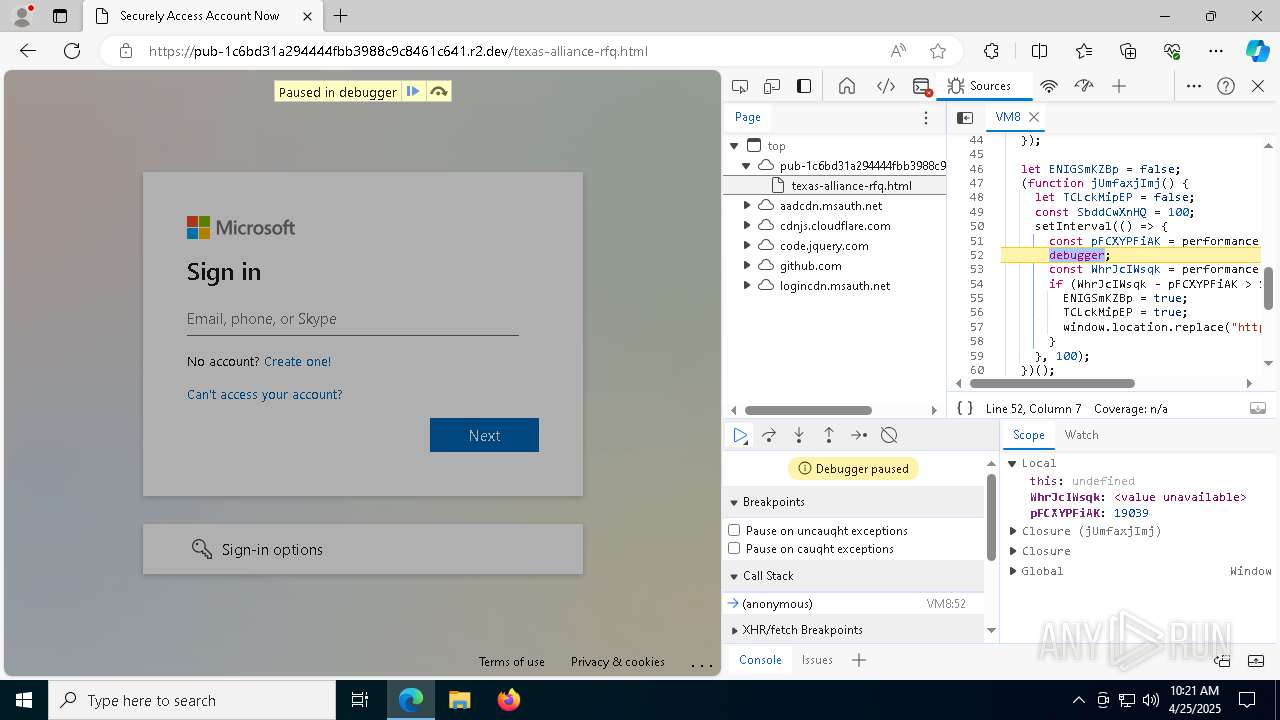Open Customize and control DevTools menu
Image resolution: width=1280 pixels, height=720 pixels.
(x=1194, y=86)
